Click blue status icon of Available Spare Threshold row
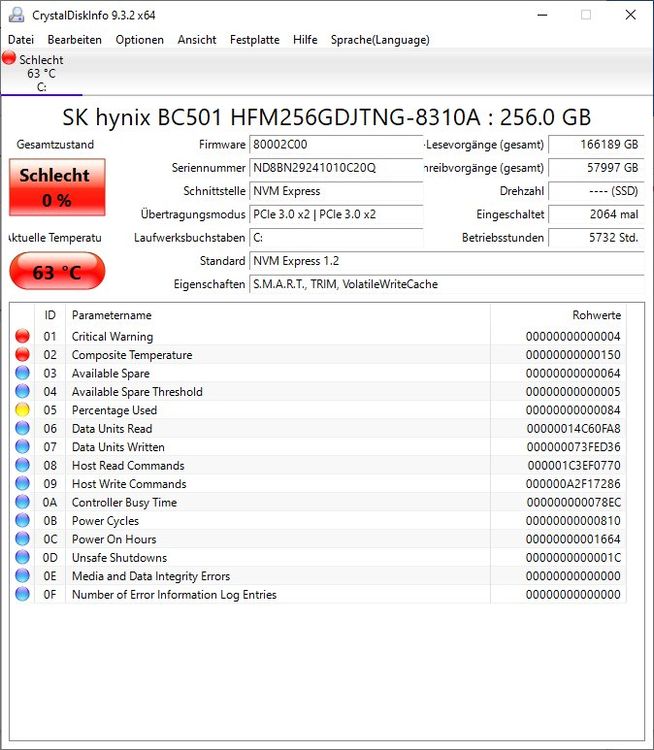The width and height of the screenshot is (654, 750). (22, 391)
